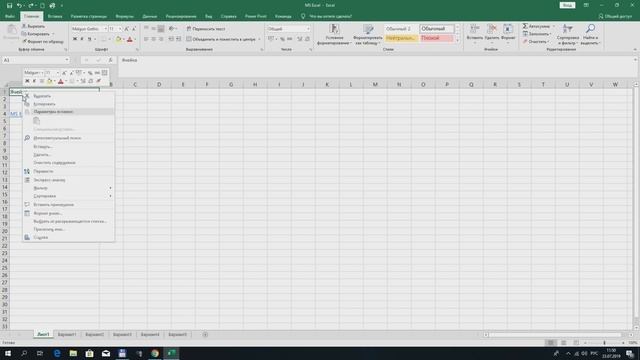Click Вставить cells button in Ячейки group
Screen dimensions: 640x360
(x=475, y=33)
